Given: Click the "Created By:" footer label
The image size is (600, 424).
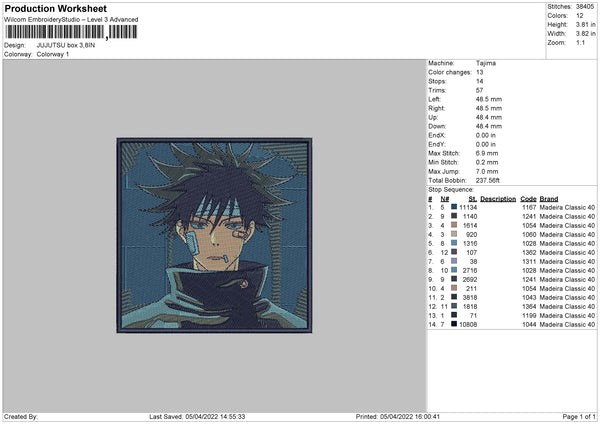Looking at the screenshot, I should 21,417.
